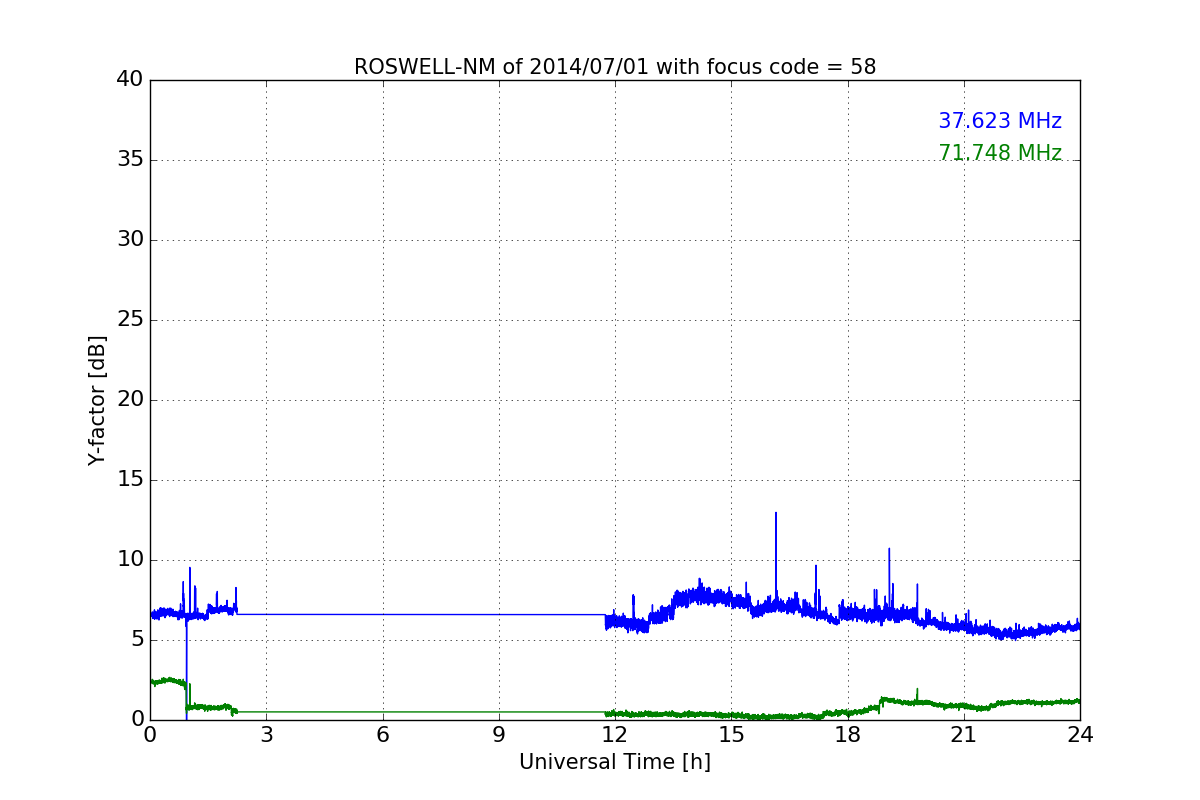
Task: Click the y-axis tick label 30
Action: coord(131,240)
